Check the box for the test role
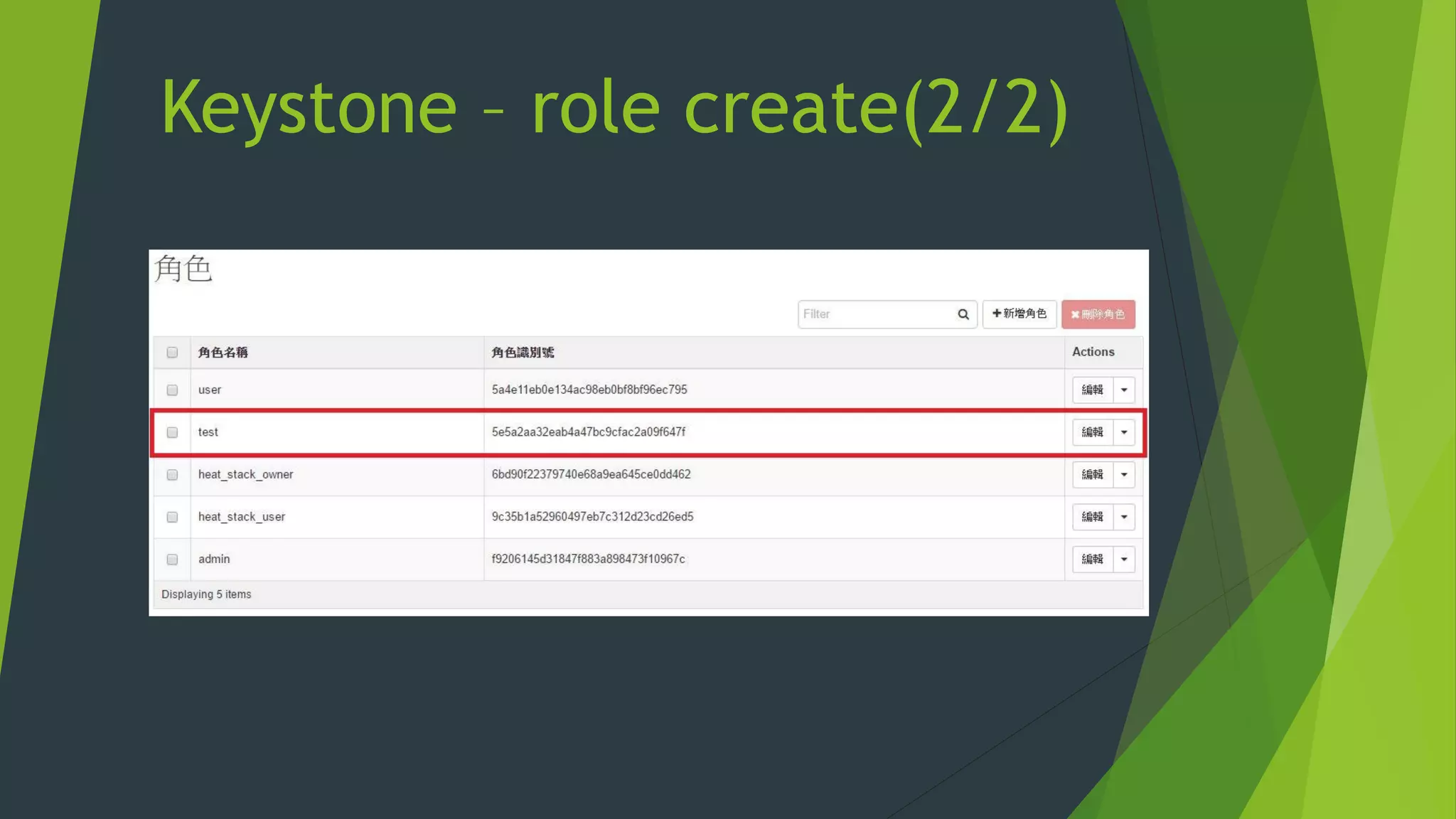Image resolution: width=1456 pixels, height=819 pixels. pos(172,432)
